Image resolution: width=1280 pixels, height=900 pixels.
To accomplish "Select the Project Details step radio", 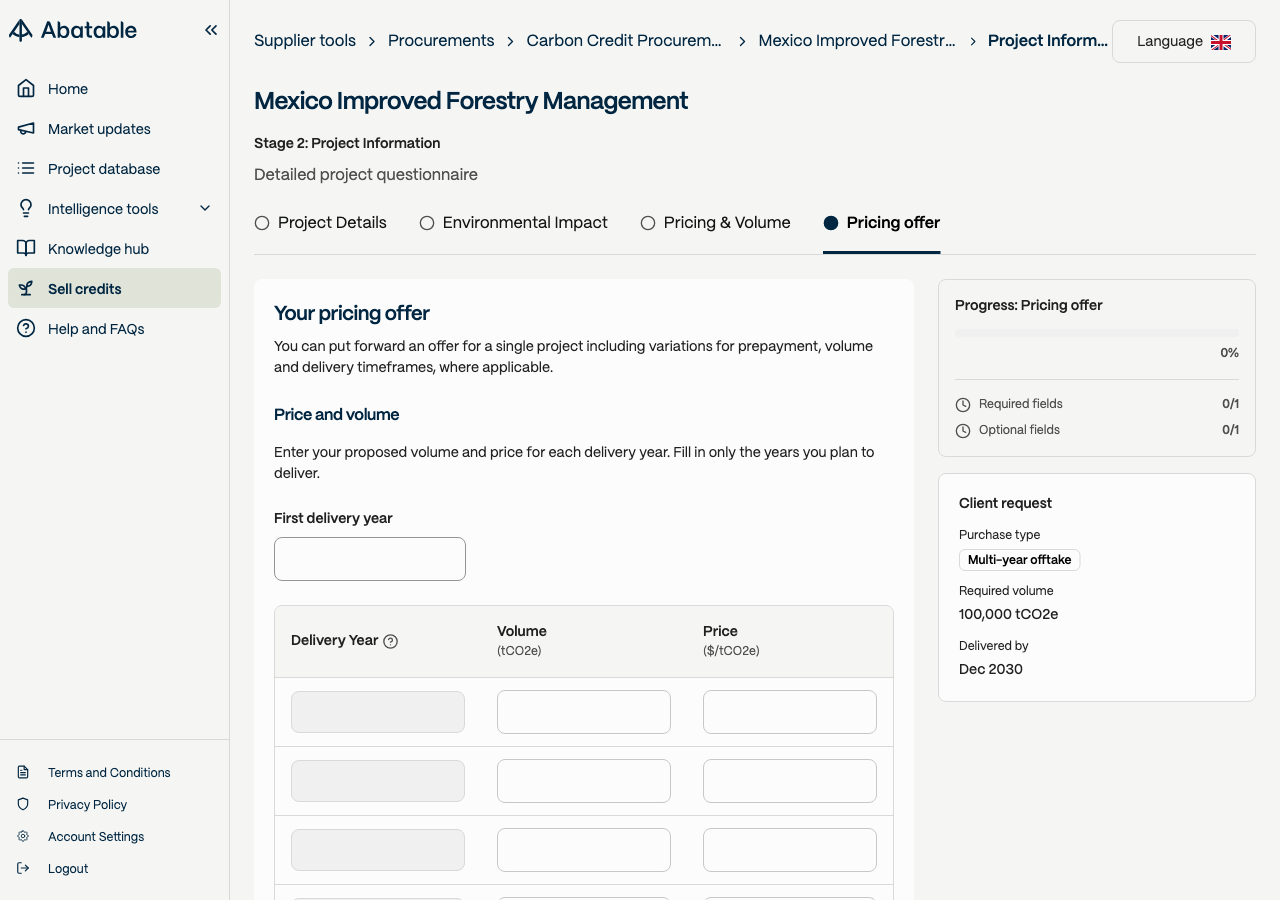I will click(262, 223).
